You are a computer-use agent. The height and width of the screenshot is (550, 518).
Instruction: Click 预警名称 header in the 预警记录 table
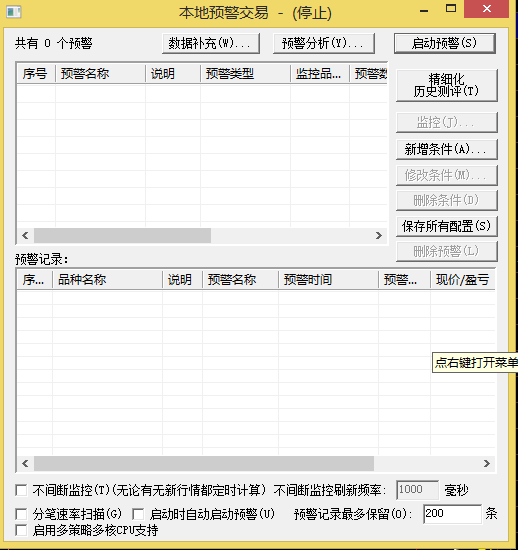tap(241, 280)
